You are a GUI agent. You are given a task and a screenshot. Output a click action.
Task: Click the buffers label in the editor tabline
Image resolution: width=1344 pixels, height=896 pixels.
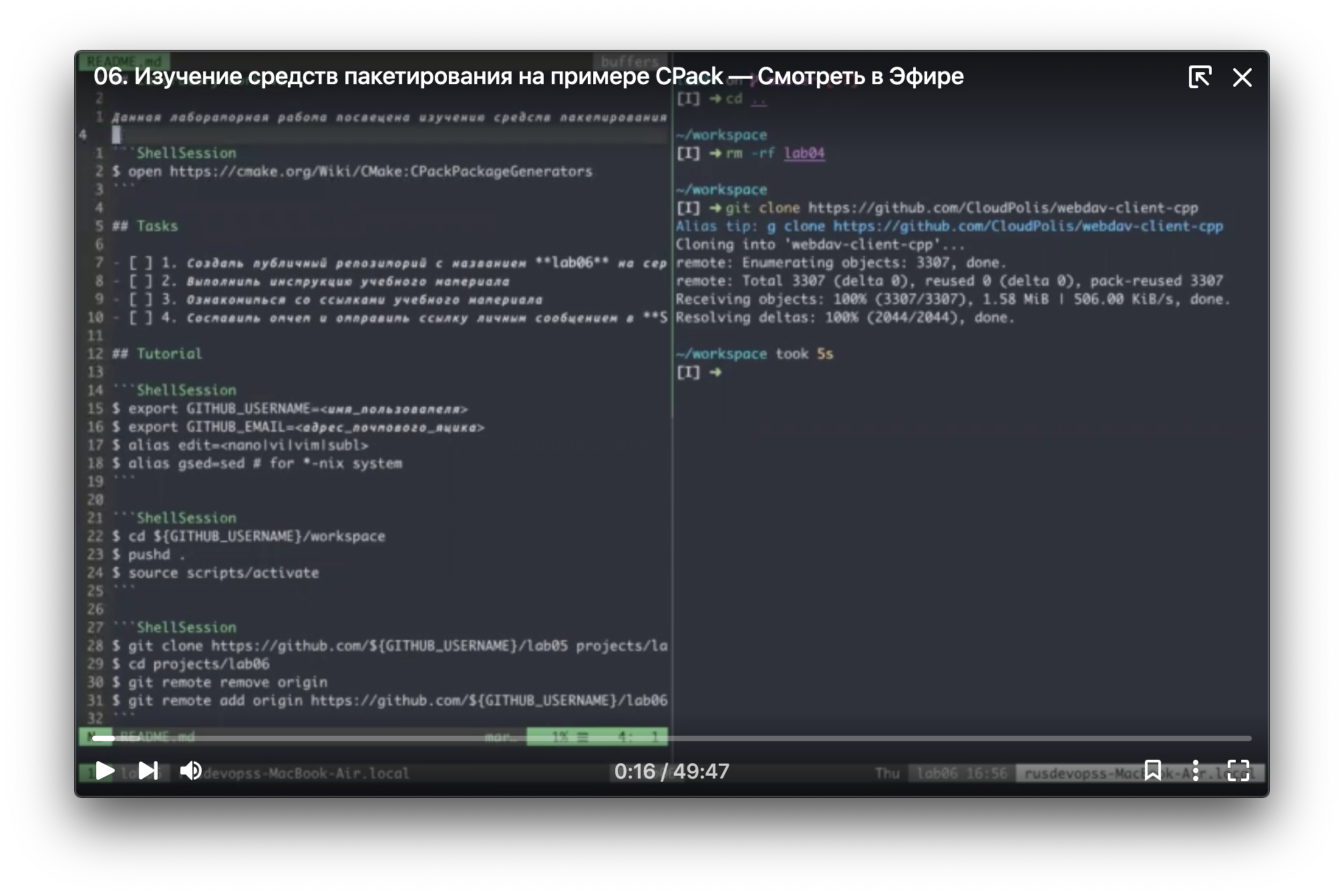pyautogui.click(x=629, y=61)
